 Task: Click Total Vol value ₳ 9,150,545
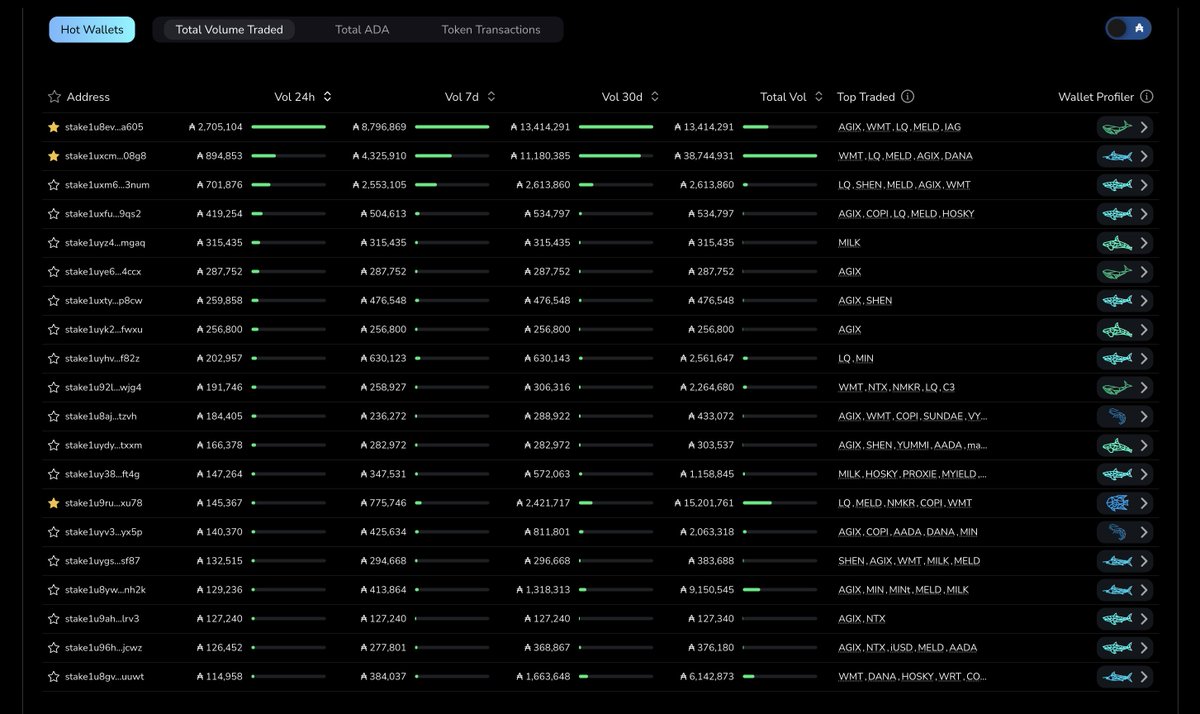(708, 590)
